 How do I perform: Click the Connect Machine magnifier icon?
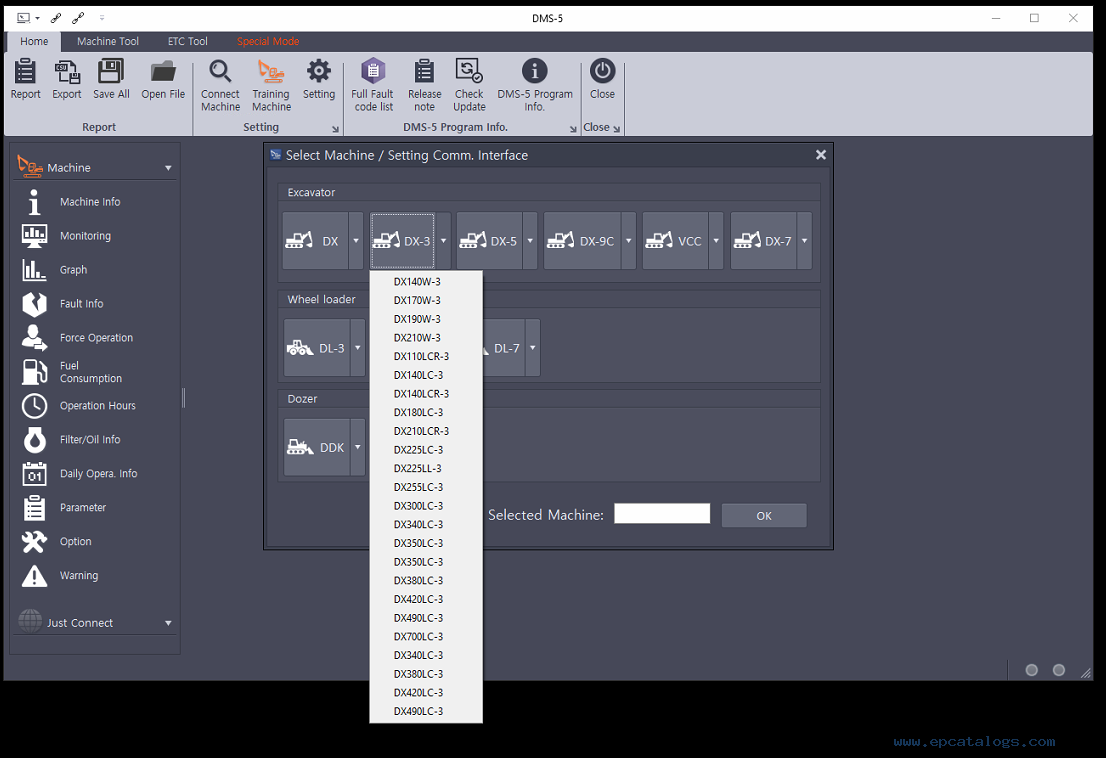click(x=220, y=71)
